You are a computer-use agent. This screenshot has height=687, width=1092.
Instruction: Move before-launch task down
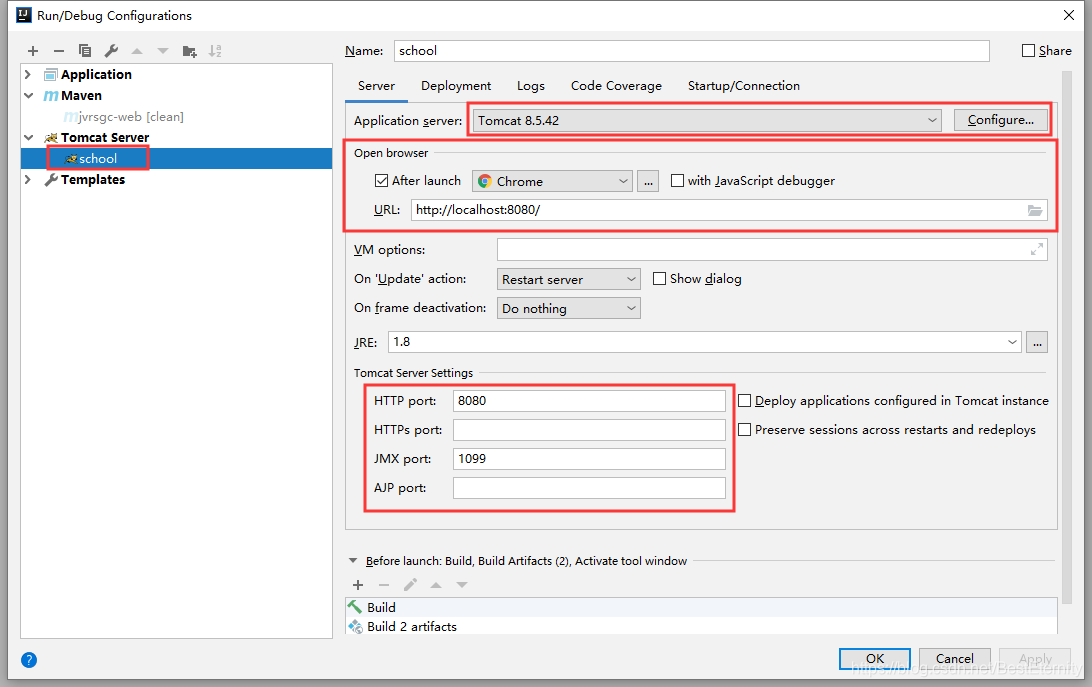(462, 585)
